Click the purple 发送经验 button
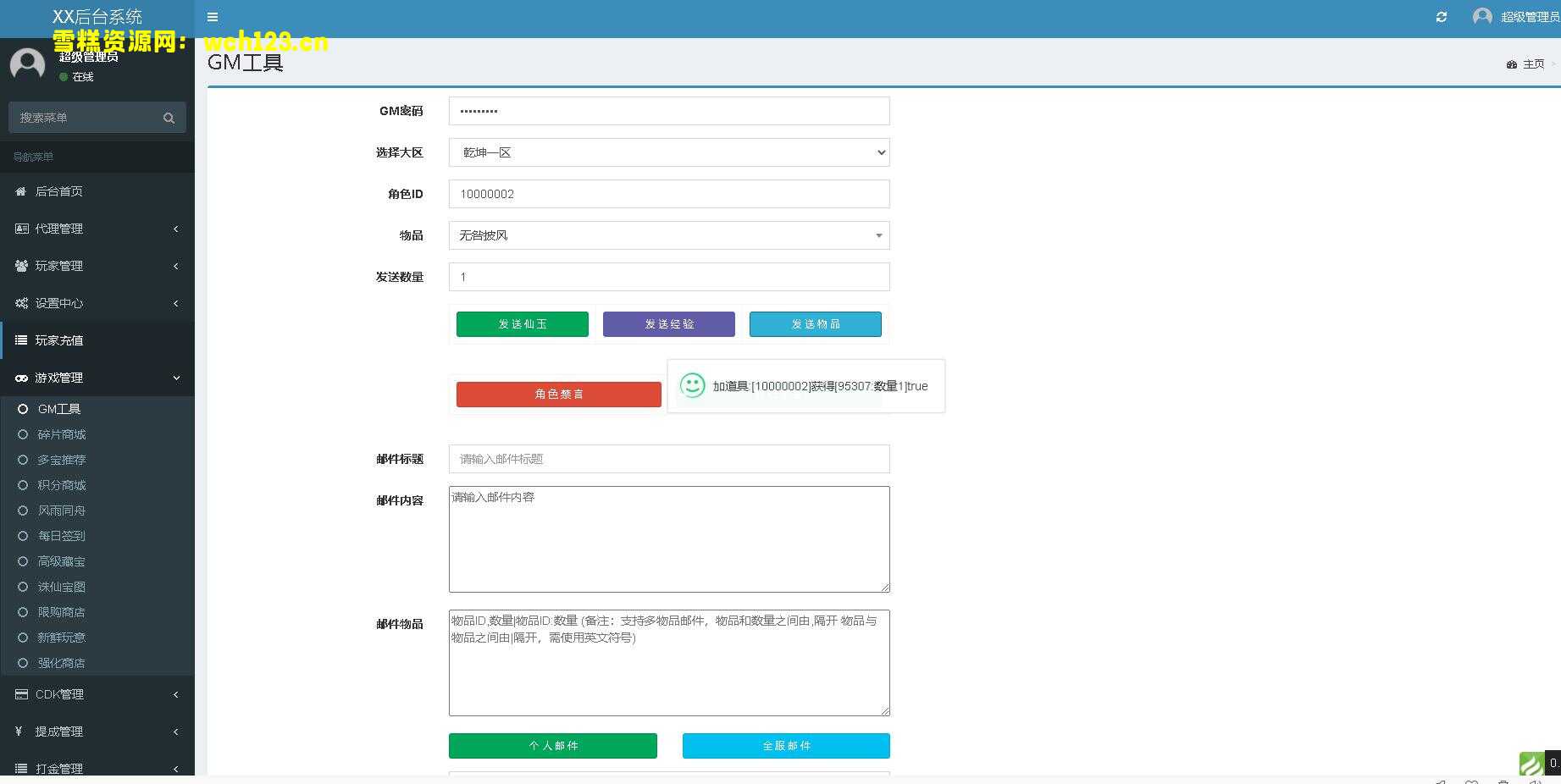This screenshot has width=1561, height=784. pos(669,324)
